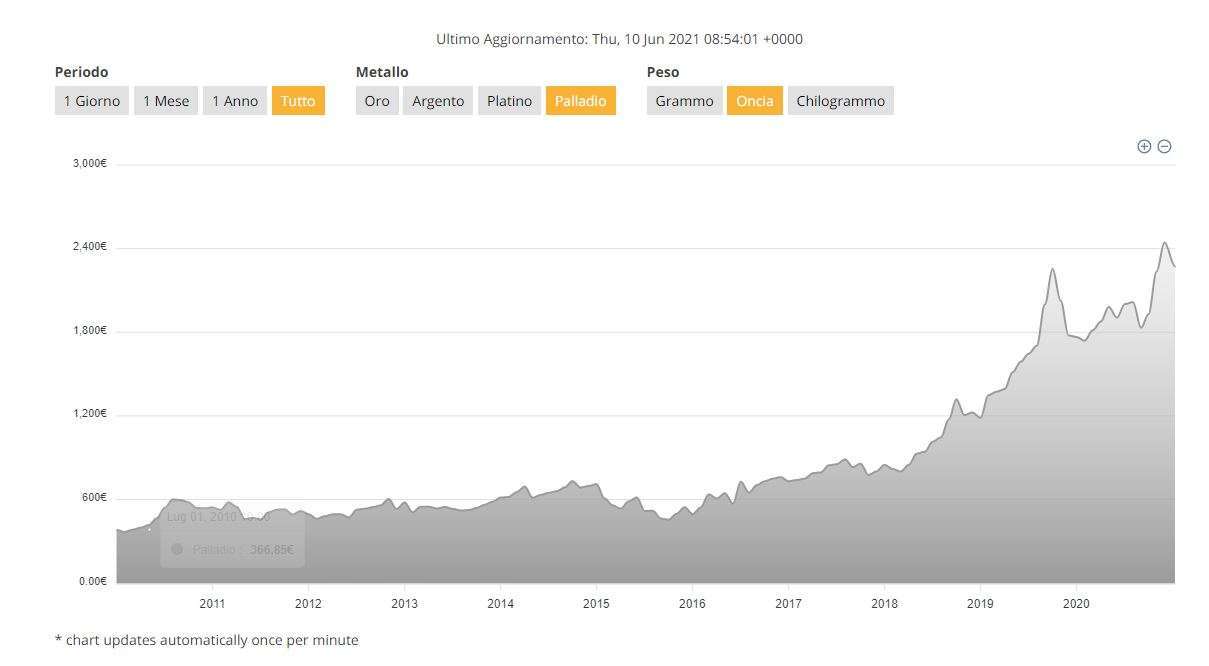Image resolution: width=1209 pixels, height=666 pixels.
Task: Click the 2,400€ y-axis label
Action: (x=90, y=247)
